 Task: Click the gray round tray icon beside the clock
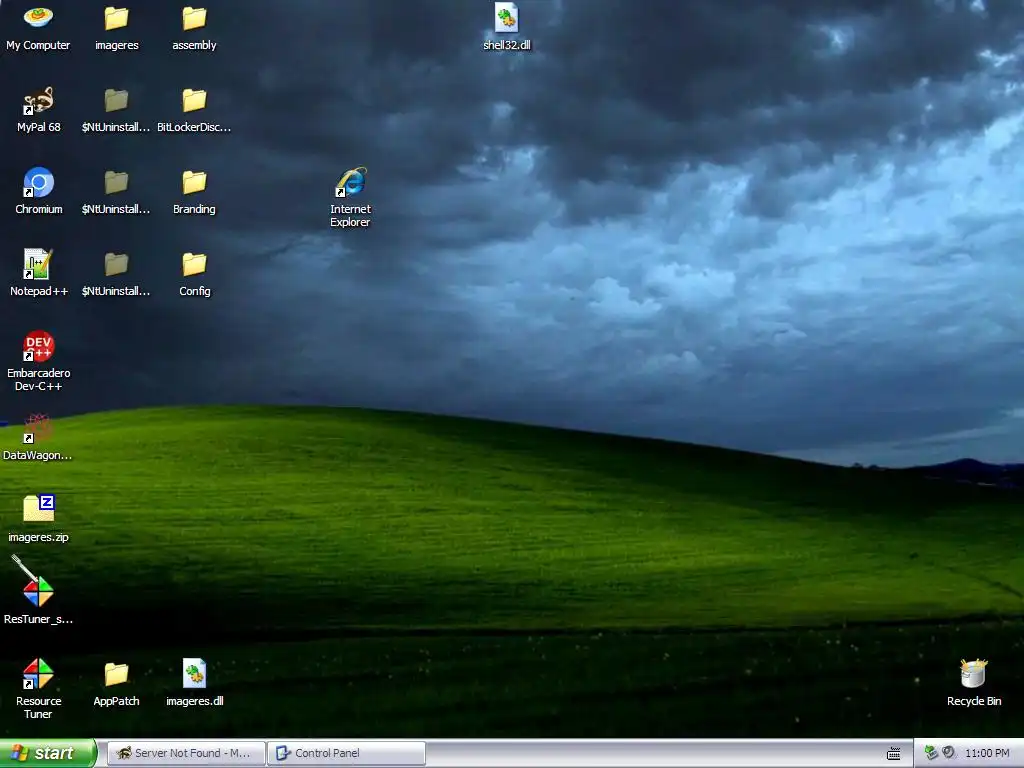948,753
